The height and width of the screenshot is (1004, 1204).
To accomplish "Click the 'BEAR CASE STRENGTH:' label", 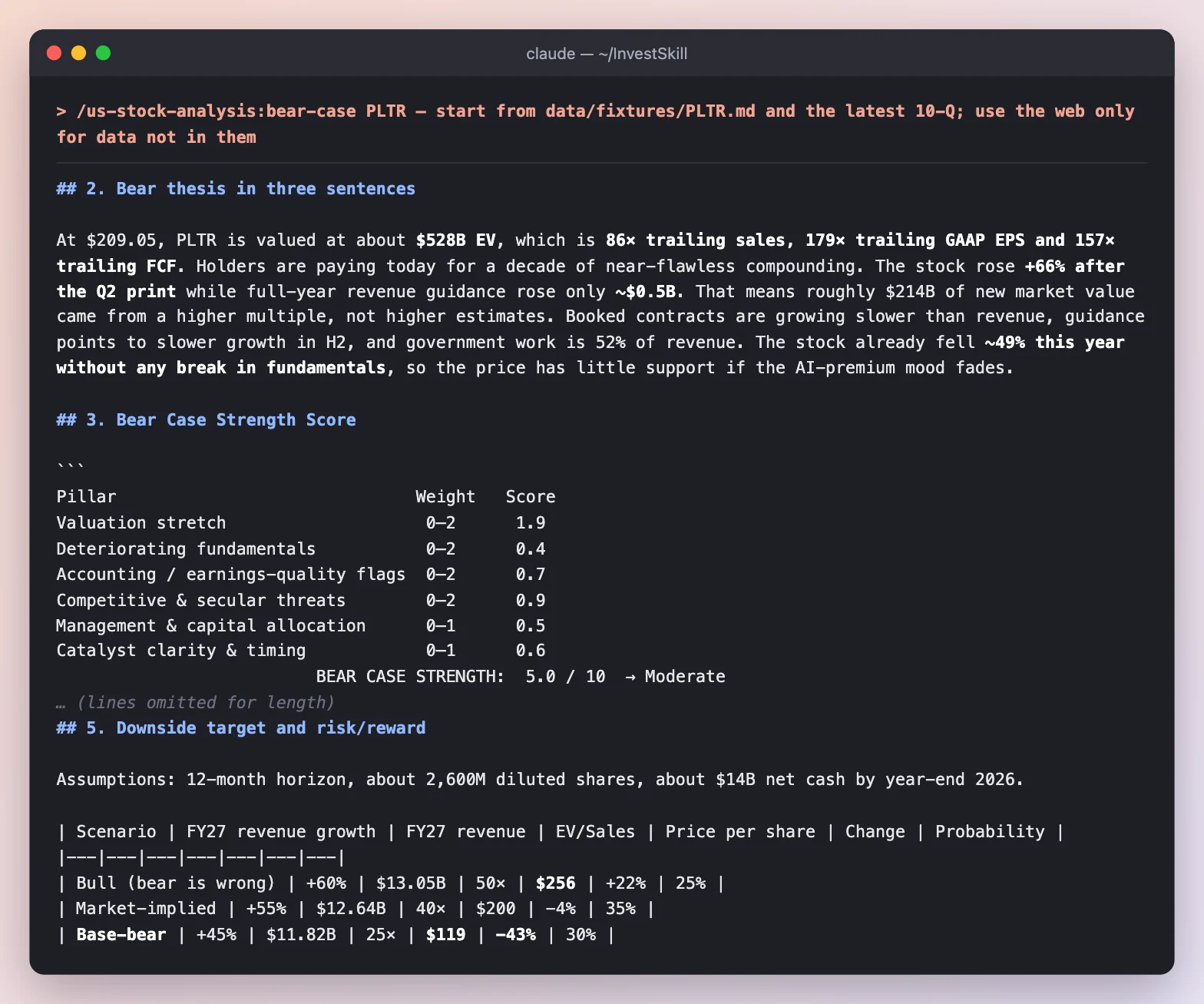I will point(410,677).
